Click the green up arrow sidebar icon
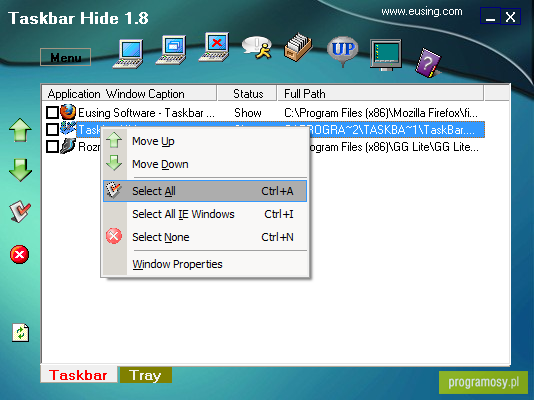Screen dimensions: 534x400 click(20, 130)
